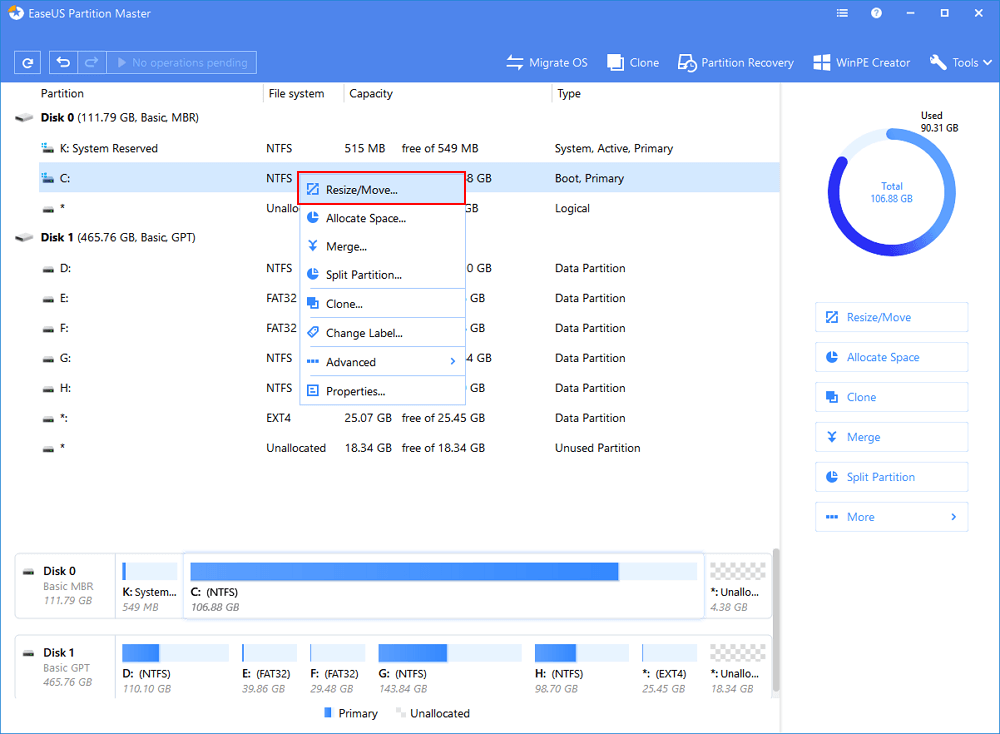Select EXT4 25.45 GB block in disk map

point(669,668)
